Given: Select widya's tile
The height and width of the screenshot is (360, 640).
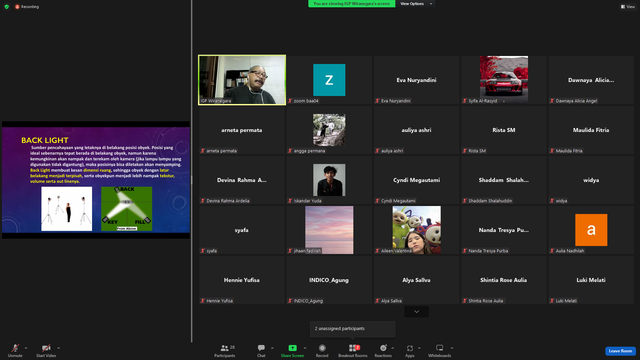Looking at the screenshot, I should [591, 180].
